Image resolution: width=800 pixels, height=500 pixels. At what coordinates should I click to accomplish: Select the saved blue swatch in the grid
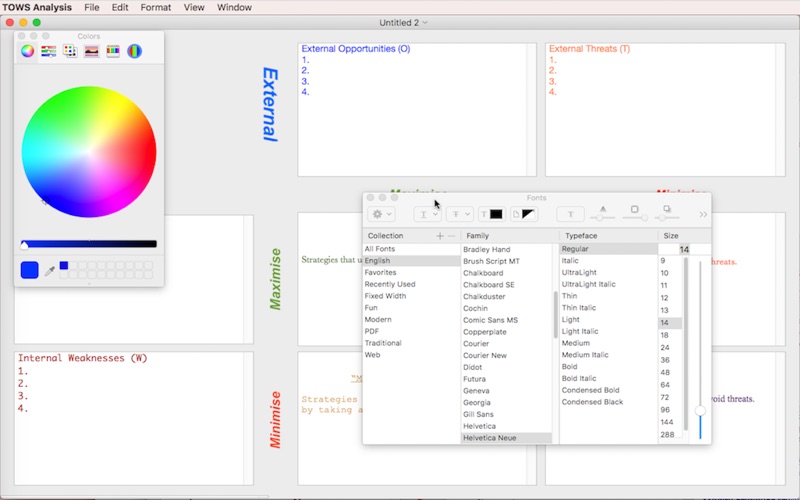coord(64,265)
